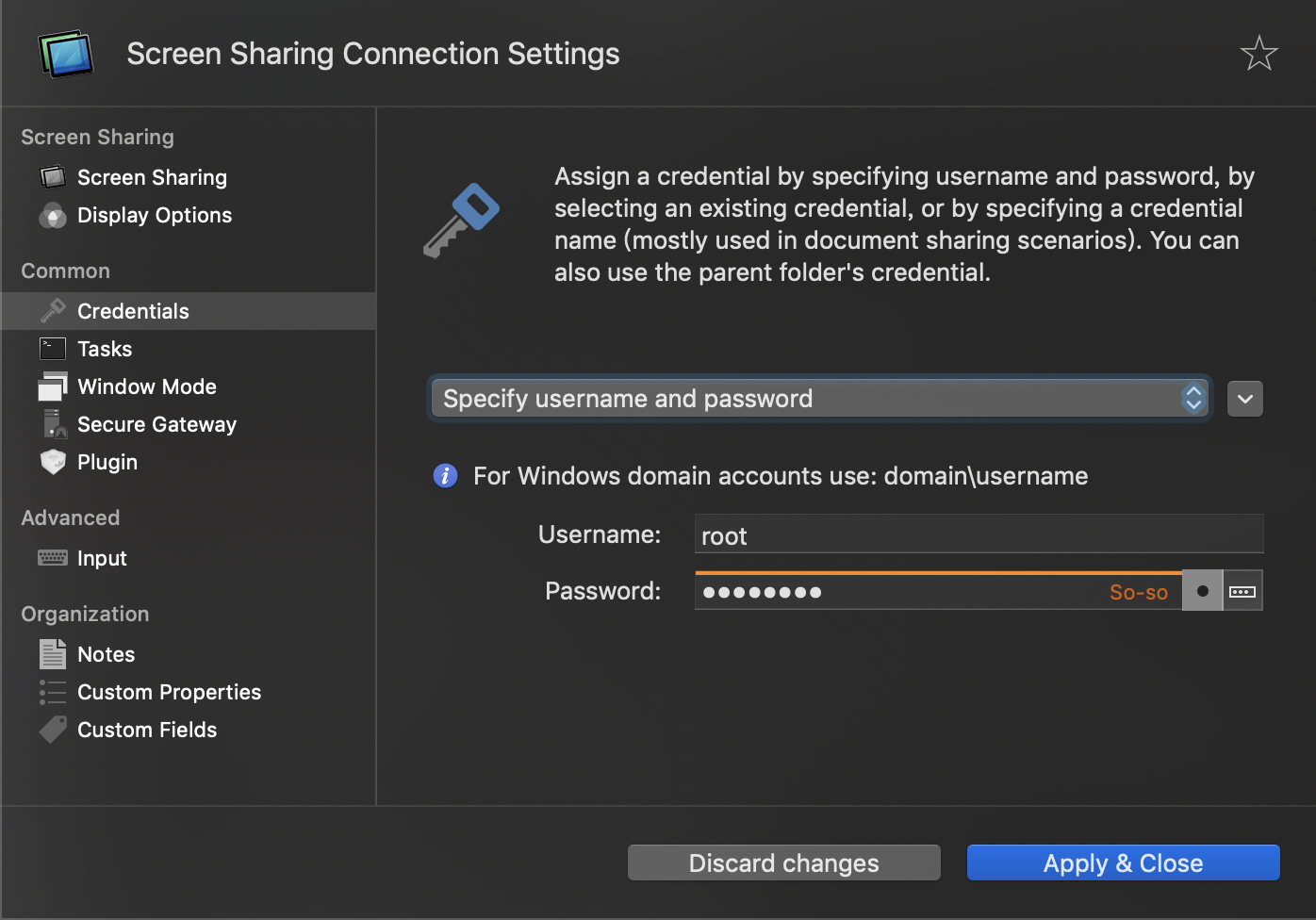Click the So-so password strength bar

[1139, 591]
